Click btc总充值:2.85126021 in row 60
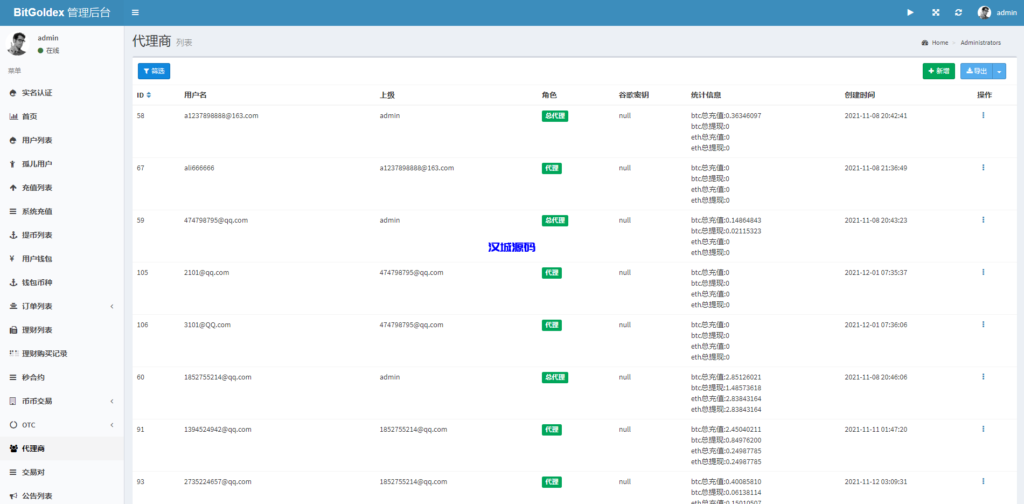Screen dimensions: 1024x504 [x=726, y=377]
